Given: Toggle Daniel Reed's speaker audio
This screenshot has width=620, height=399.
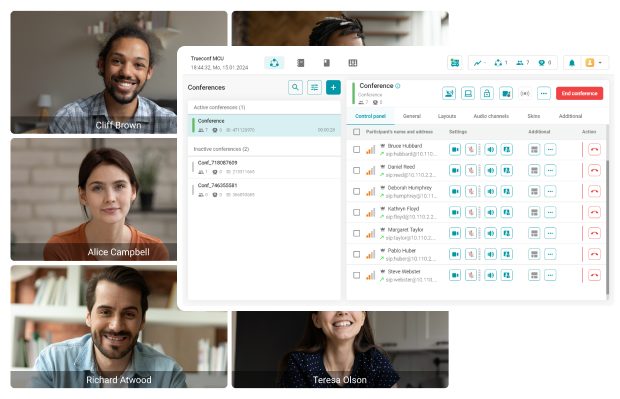Looking at the screenshot, I should (x=491, y=170).
